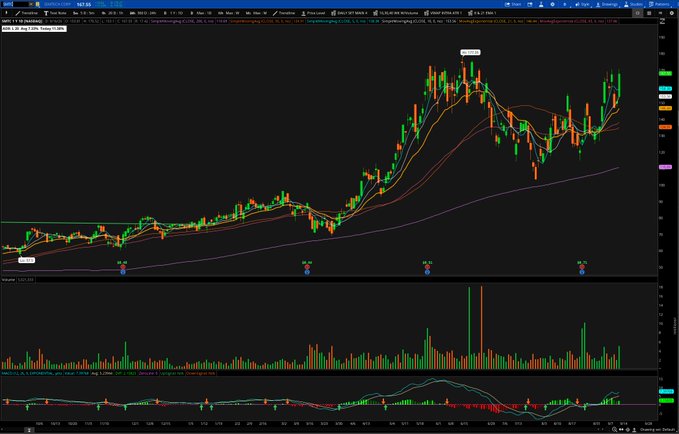Image resolution: width=679 pixels, height=434 pixels.
Task: Click the Volume subgraph label
Action: (x=8, y=280)
